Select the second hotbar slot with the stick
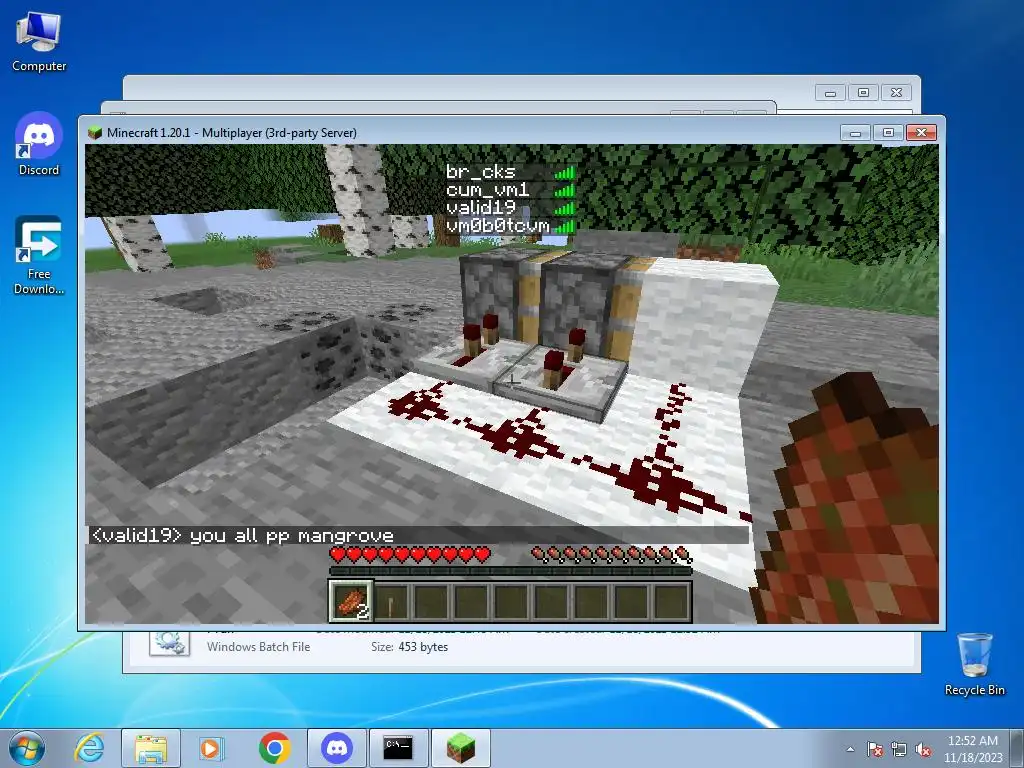The image size is (1024, 768). click(x=391, y=601)
